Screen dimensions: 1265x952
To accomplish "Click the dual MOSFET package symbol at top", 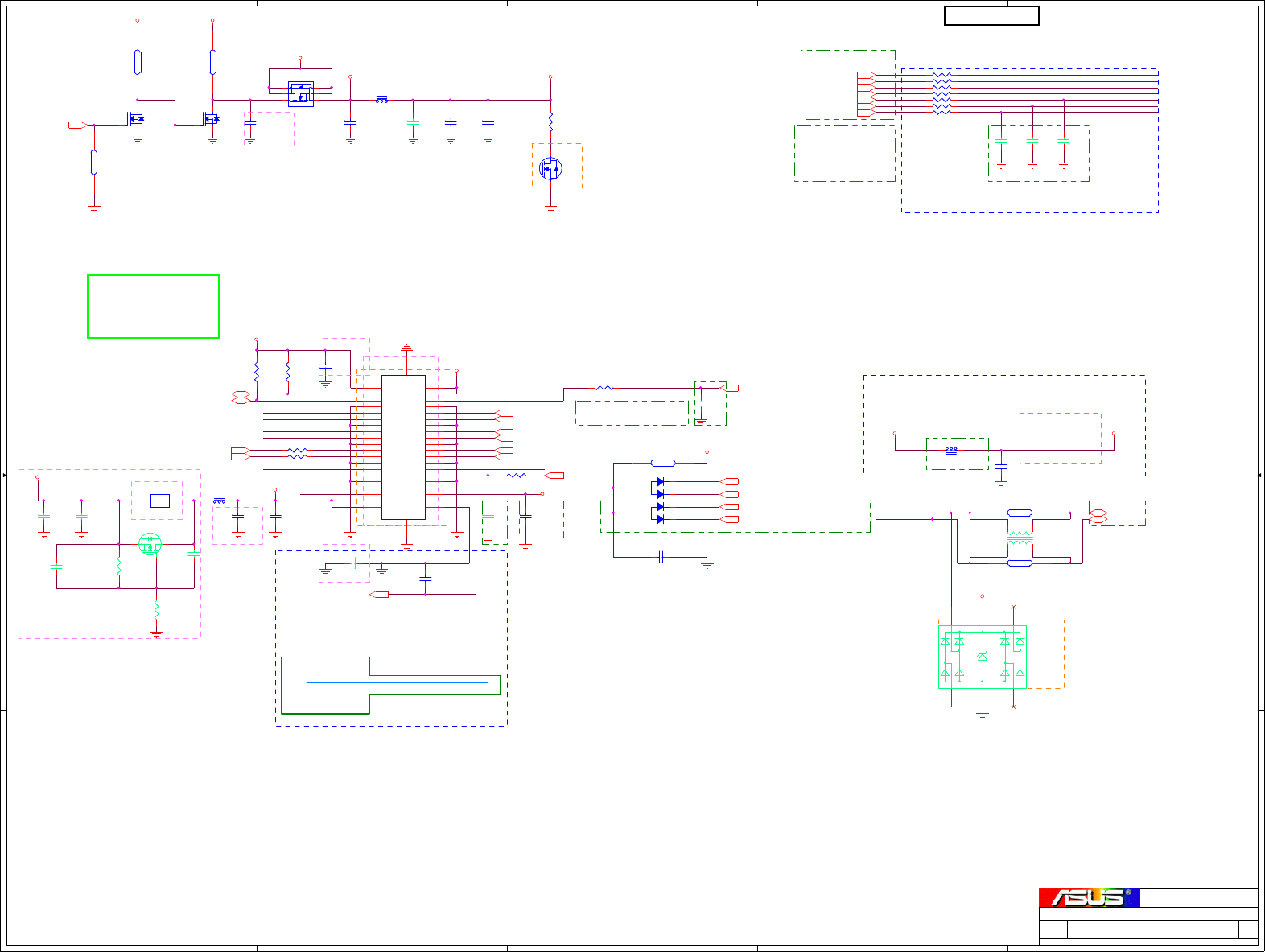I will click(301, 93).
